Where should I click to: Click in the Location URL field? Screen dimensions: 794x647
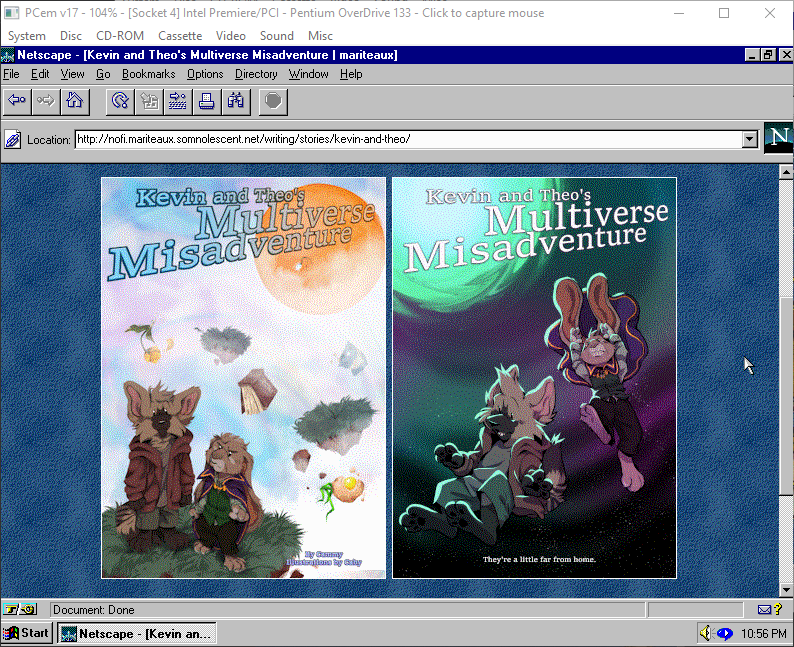(400, 139)
